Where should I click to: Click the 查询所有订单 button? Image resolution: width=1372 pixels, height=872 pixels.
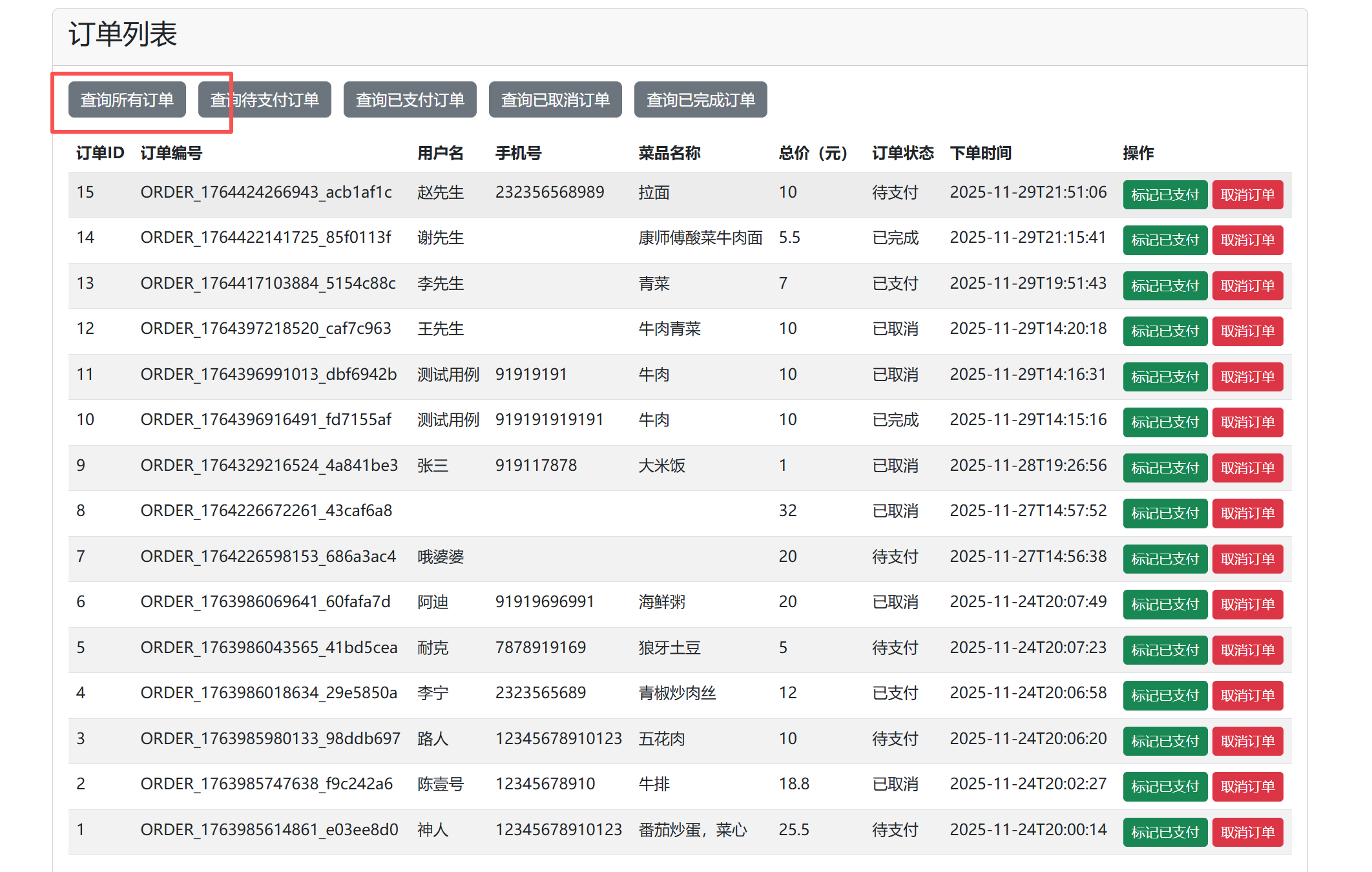pyautogui.click(x=127, y=99)
